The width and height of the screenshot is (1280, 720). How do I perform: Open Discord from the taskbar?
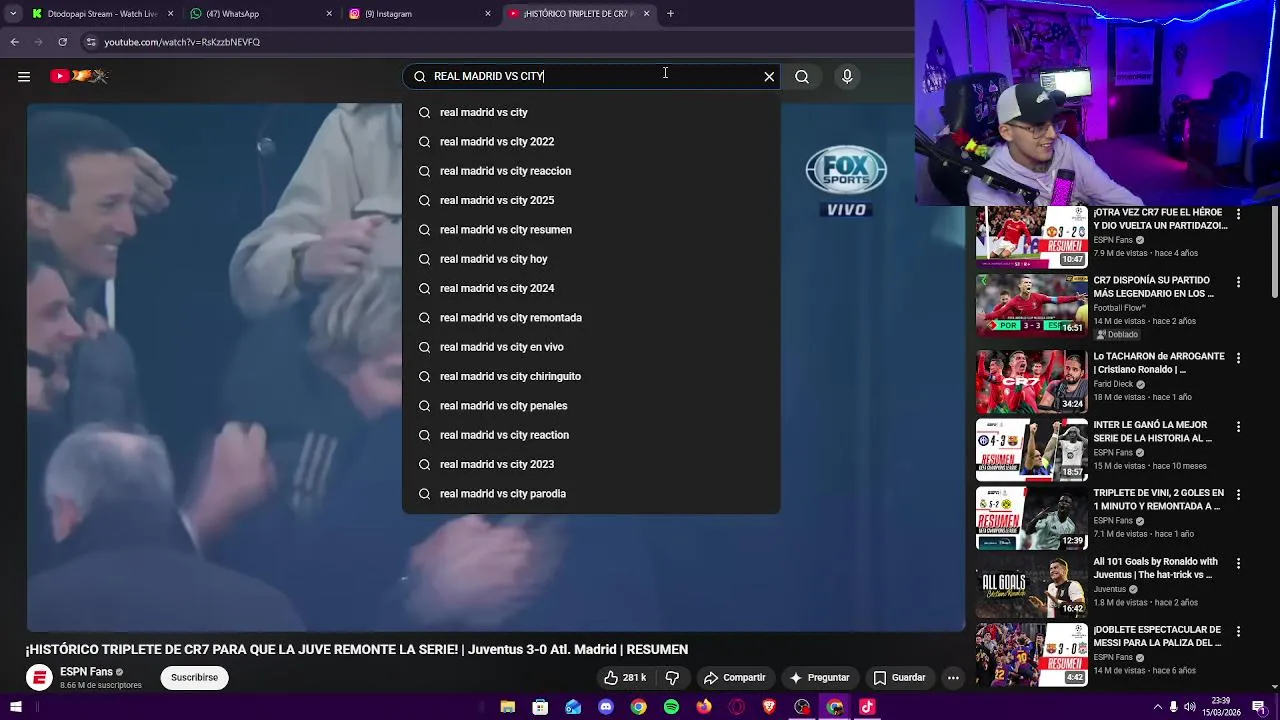[x=606, y=707]
